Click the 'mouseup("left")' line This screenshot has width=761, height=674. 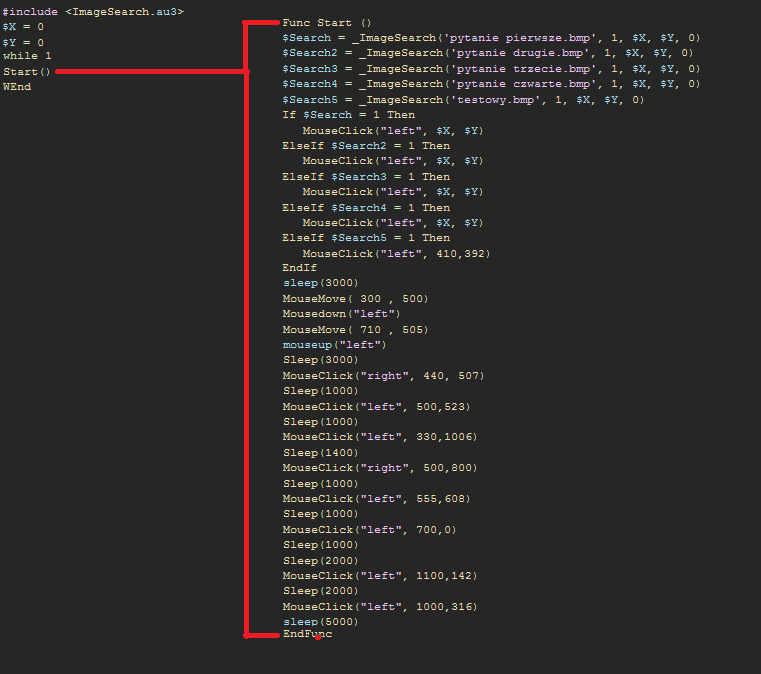tap(334, 345)
